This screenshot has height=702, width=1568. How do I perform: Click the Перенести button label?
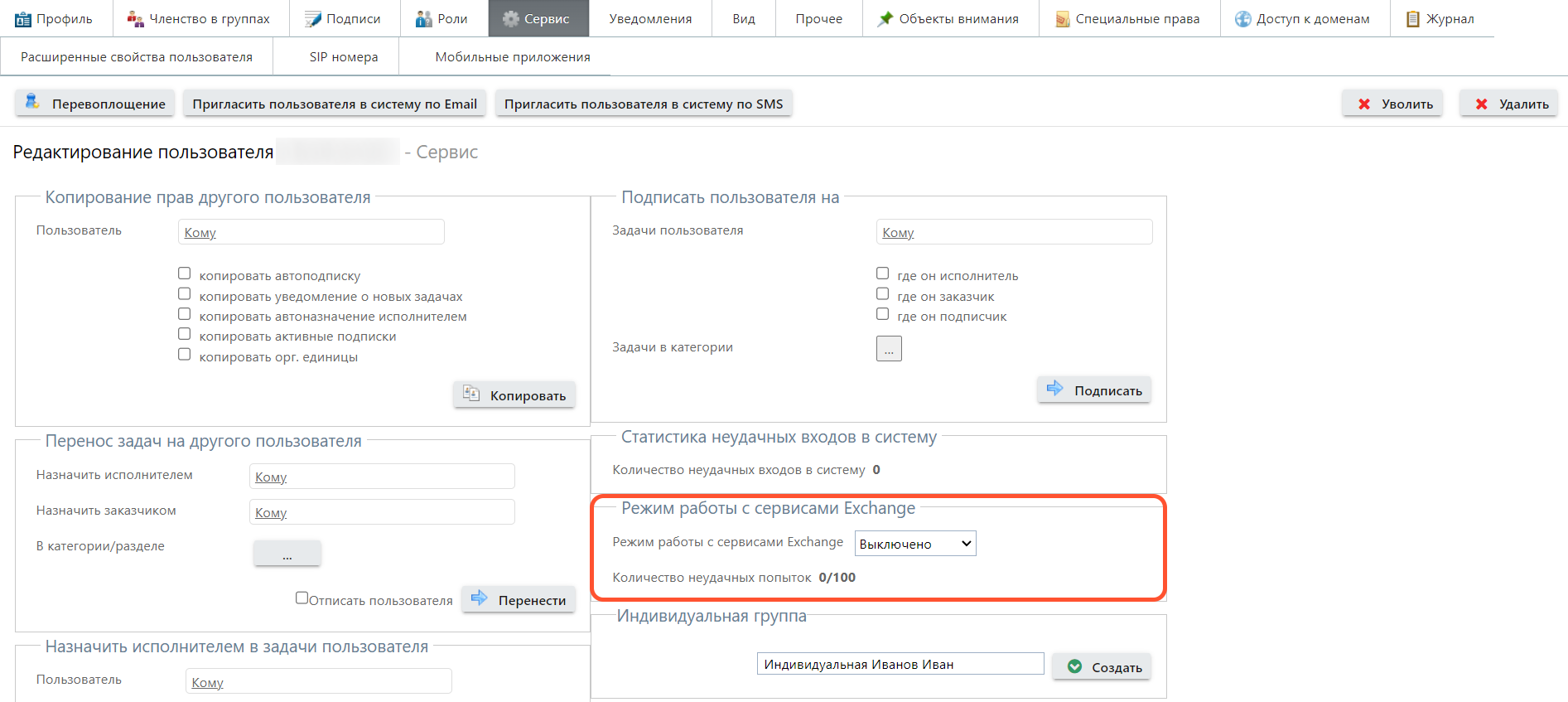532,601
